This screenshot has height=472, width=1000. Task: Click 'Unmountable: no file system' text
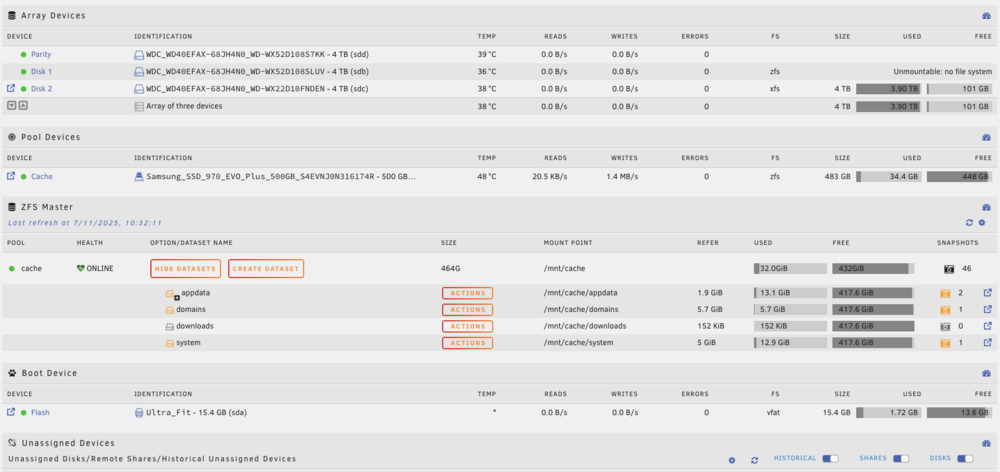[x=943, y=71]
